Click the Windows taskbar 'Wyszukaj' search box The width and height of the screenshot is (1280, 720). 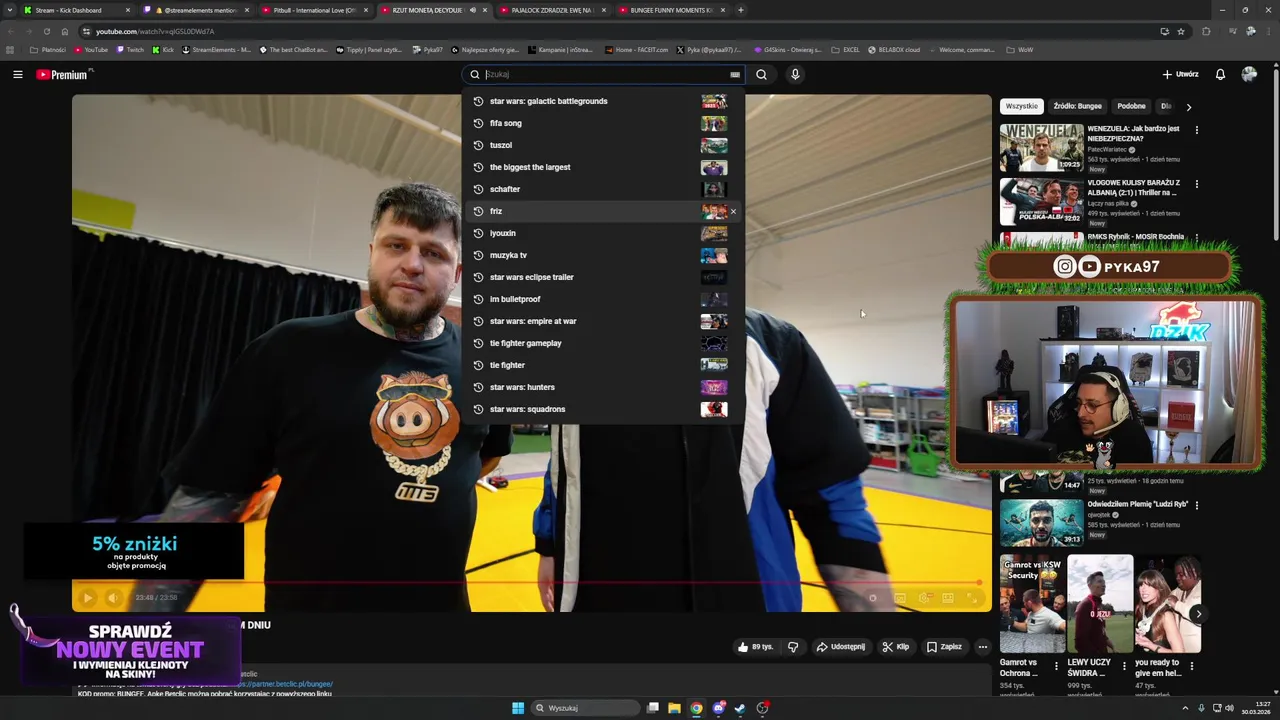(x=586, y=708)
